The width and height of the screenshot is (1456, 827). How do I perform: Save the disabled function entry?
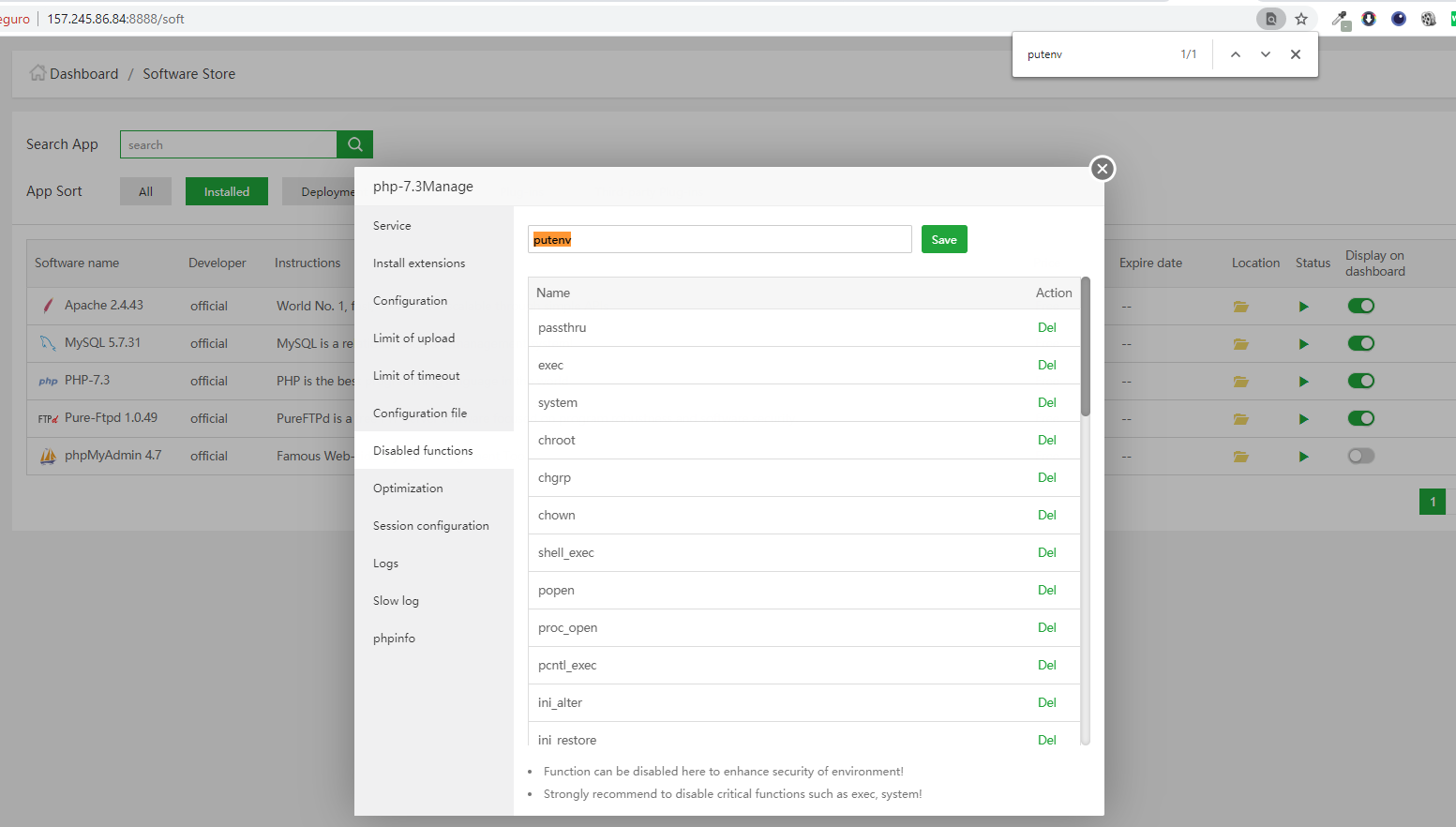(944, 240)
